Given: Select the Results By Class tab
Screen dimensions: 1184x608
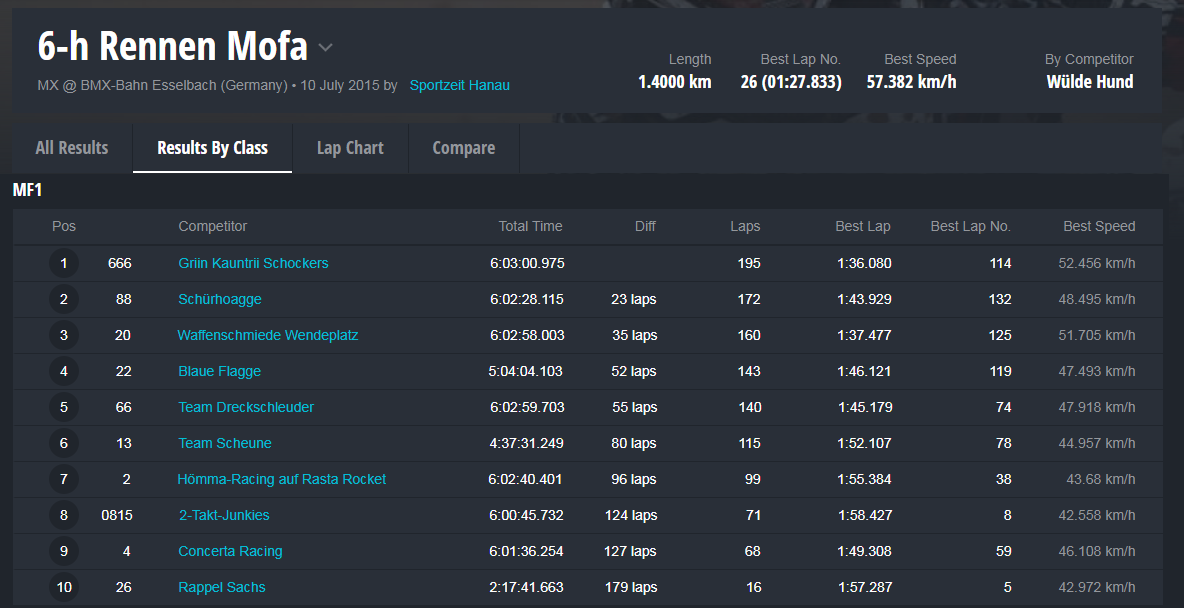Looking at the screenshot, I should point(212,148).
